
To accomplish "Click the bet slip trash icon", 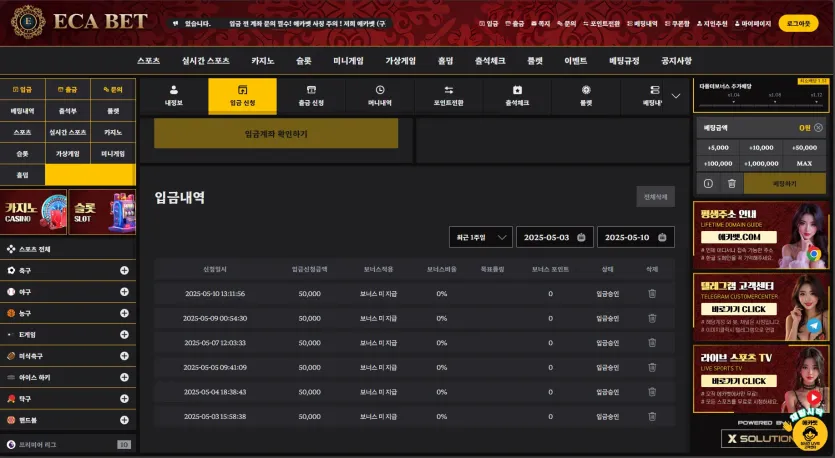I will click(732, 183).
